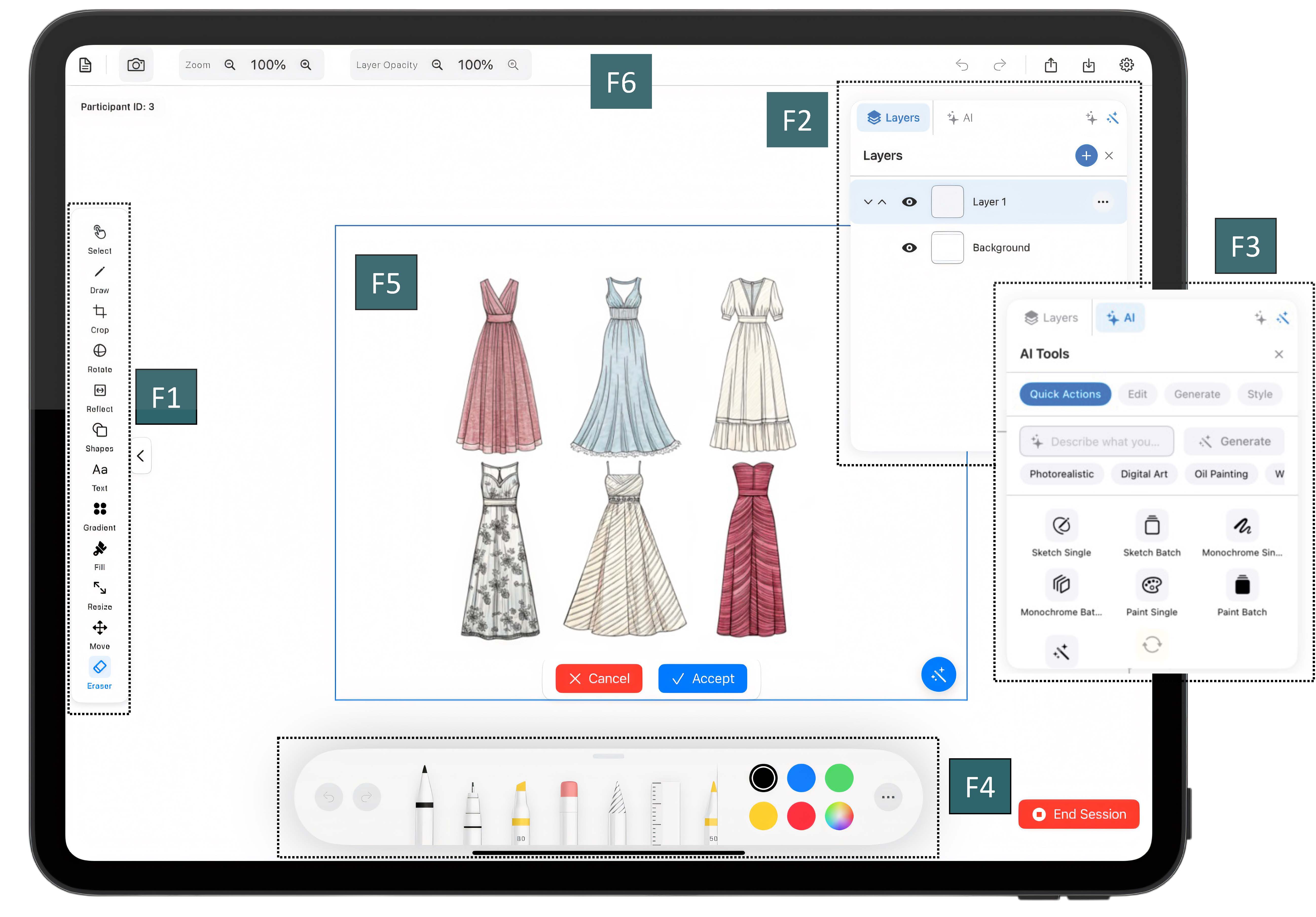Choose the Gradient tool
Screen dimensions: 1316x917
(x=100, y=509)
